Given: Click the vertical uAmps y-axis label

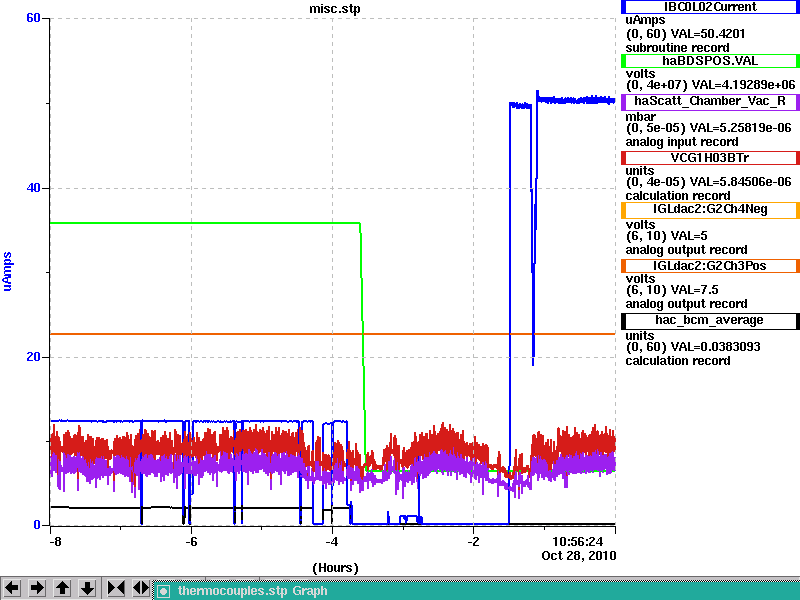Looking at the screenshot, I should coord(7,271).
